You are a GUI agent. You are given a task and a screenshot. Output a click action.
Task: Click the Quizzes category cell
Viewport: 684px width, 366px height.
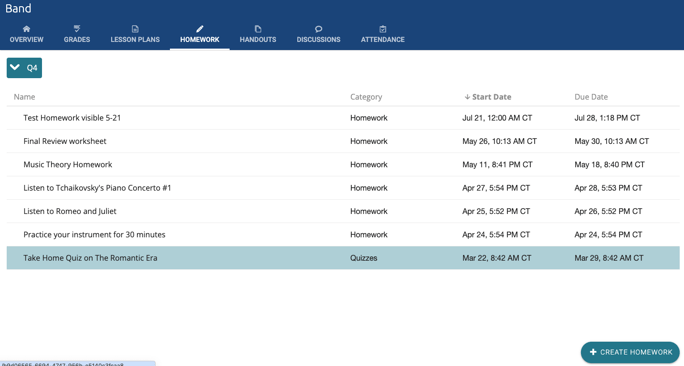363,258
